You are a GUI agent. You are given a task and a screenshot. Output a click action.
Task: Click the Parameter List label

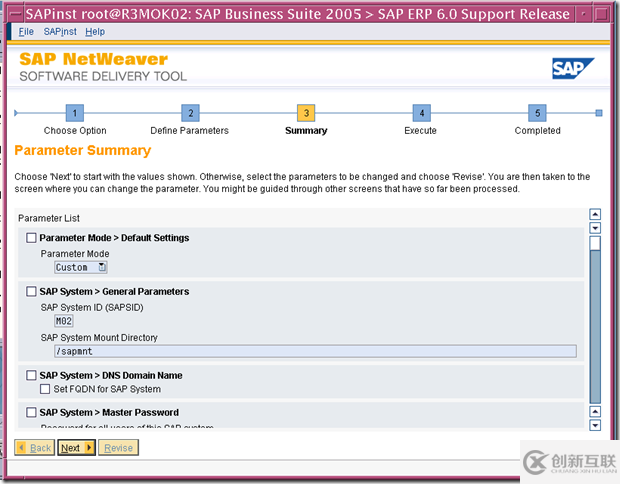[x=49, y=218]
